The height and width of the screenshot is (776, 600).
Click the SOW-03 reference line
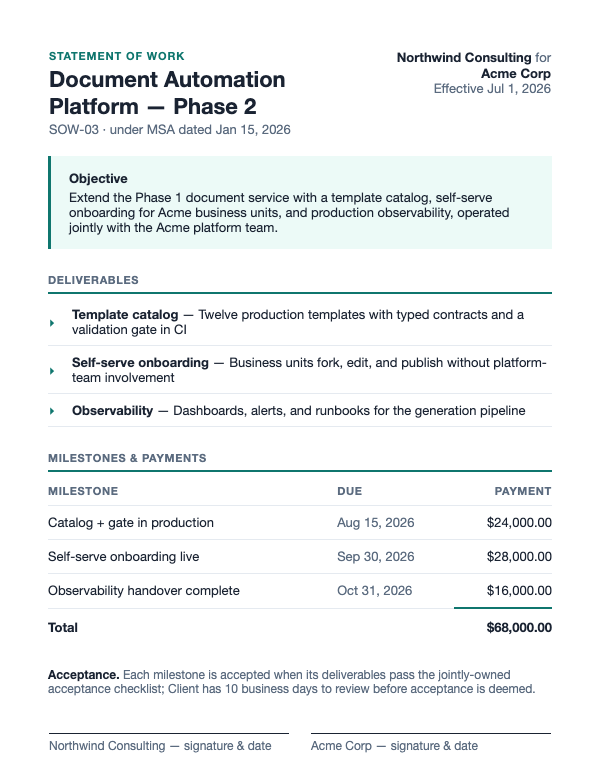coord(169,130)
